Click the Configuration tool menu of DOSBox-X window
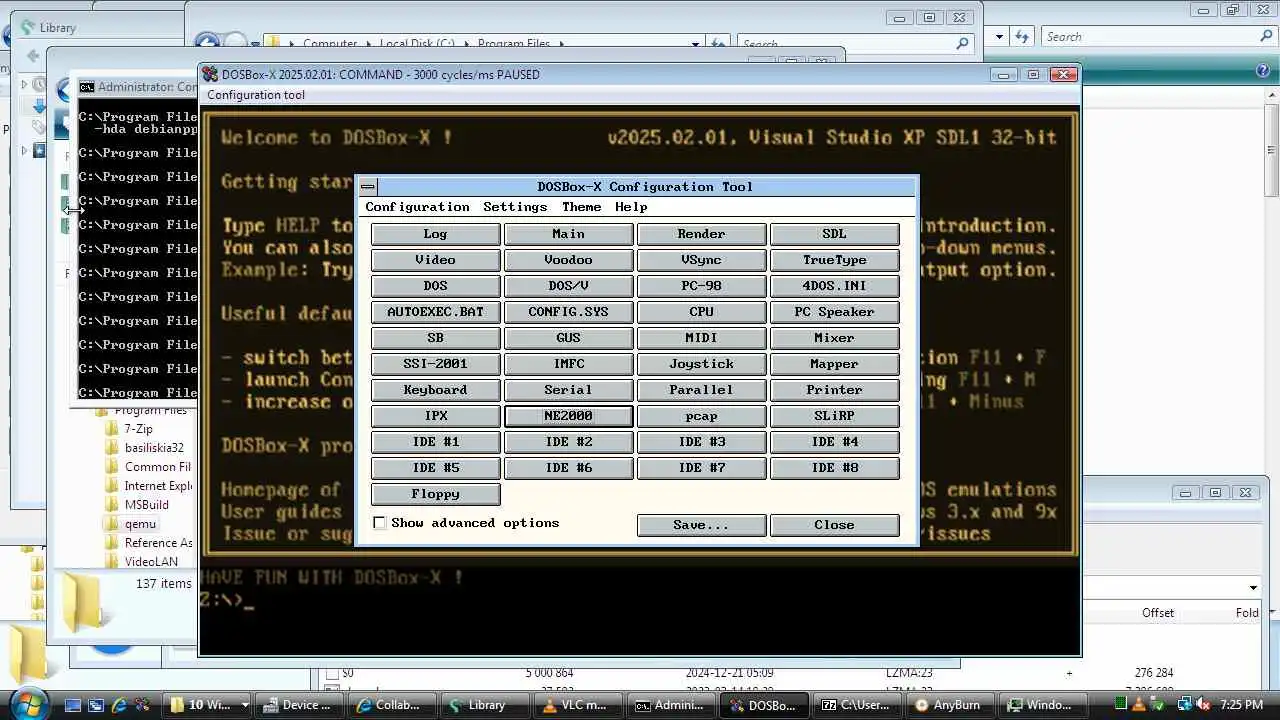This screenshot has width=1280, height=720. pos(256,95)
